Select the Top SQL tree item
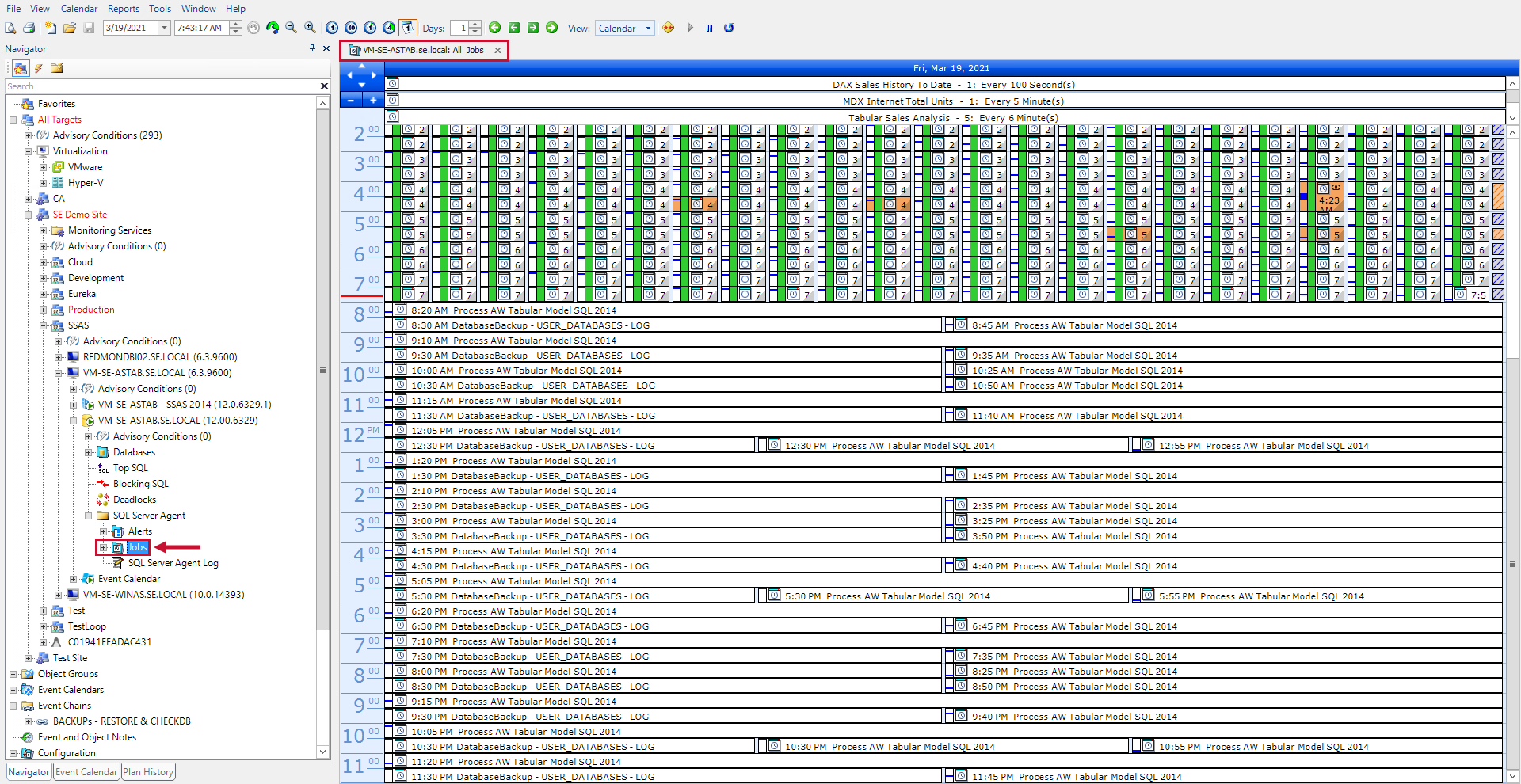This screenshot has height=784, width=1521. (x=131, y=468)
